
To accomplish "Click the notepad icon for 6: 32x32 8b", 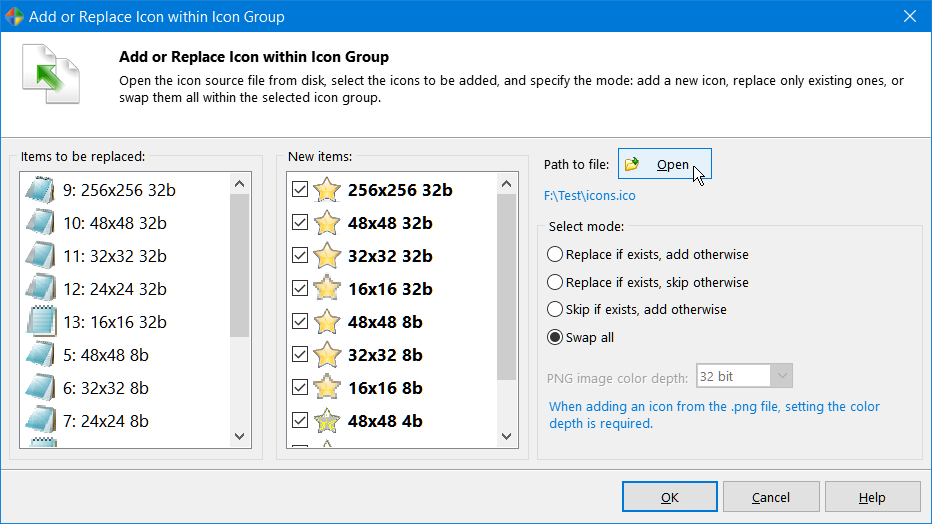I will (40, 388).
